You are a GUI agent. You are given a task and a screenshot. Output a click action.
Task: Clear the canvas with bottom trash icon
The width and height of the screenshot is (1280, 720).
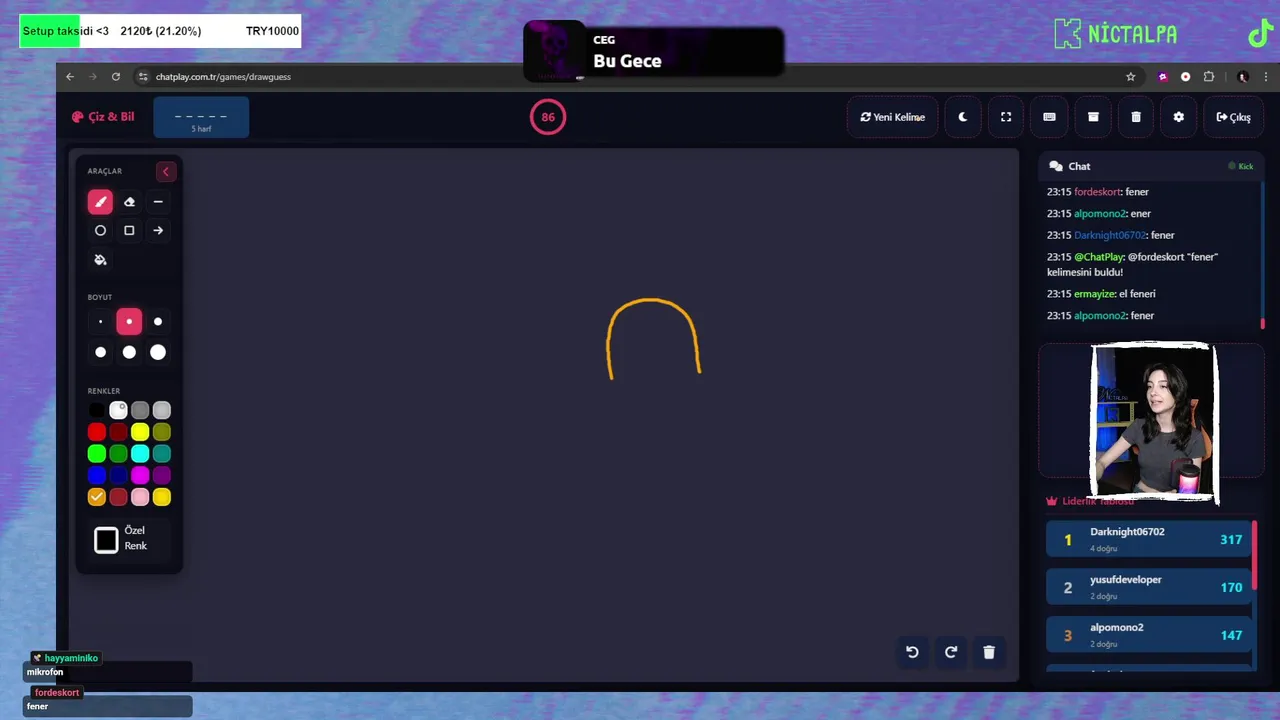(x=989, y=652)
